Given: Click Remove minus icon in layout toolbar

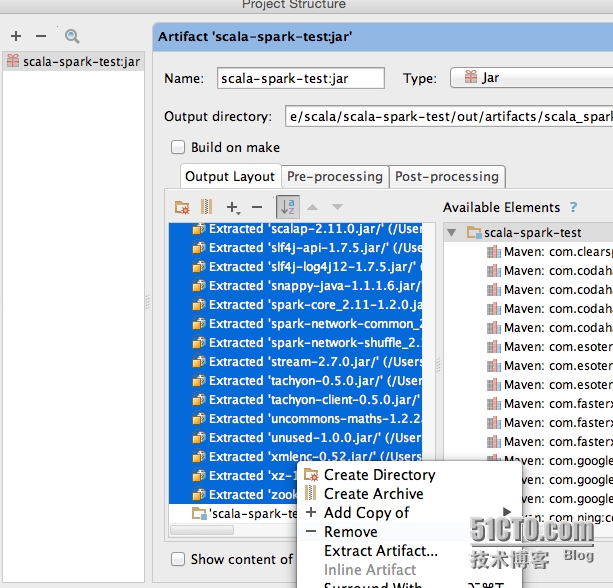Looking at the screenshot, I should (x=257, y=207).
